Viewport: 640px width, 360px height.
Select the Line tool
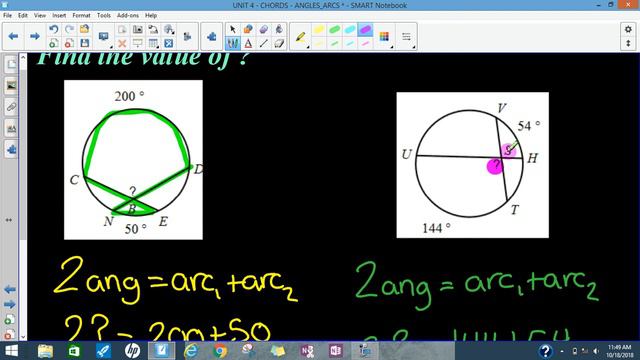(x=263, y=43)
